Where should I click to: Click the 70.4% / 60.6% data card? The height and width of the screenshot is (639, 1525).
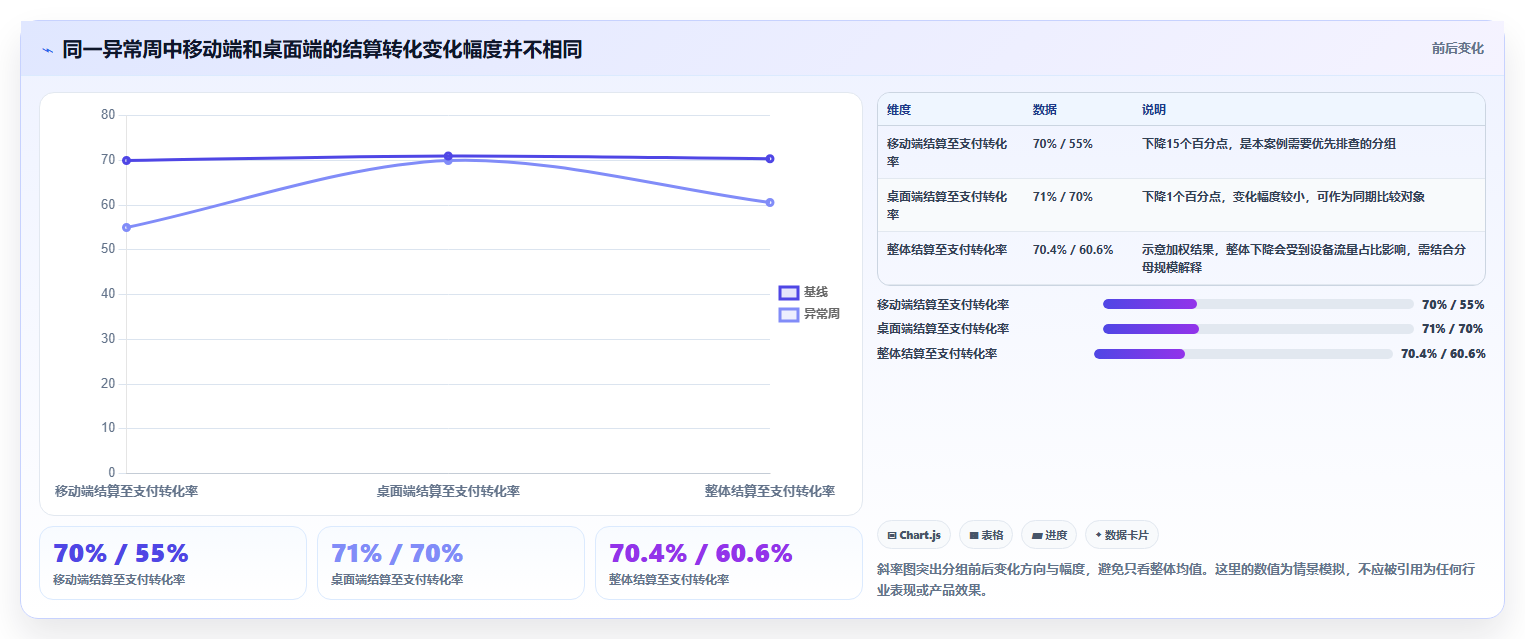coord(729,563)
